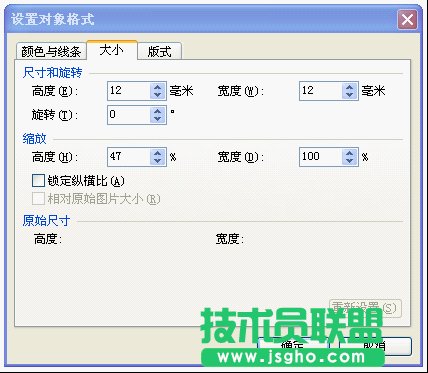Select the 大小 tab

click(112, 50)
